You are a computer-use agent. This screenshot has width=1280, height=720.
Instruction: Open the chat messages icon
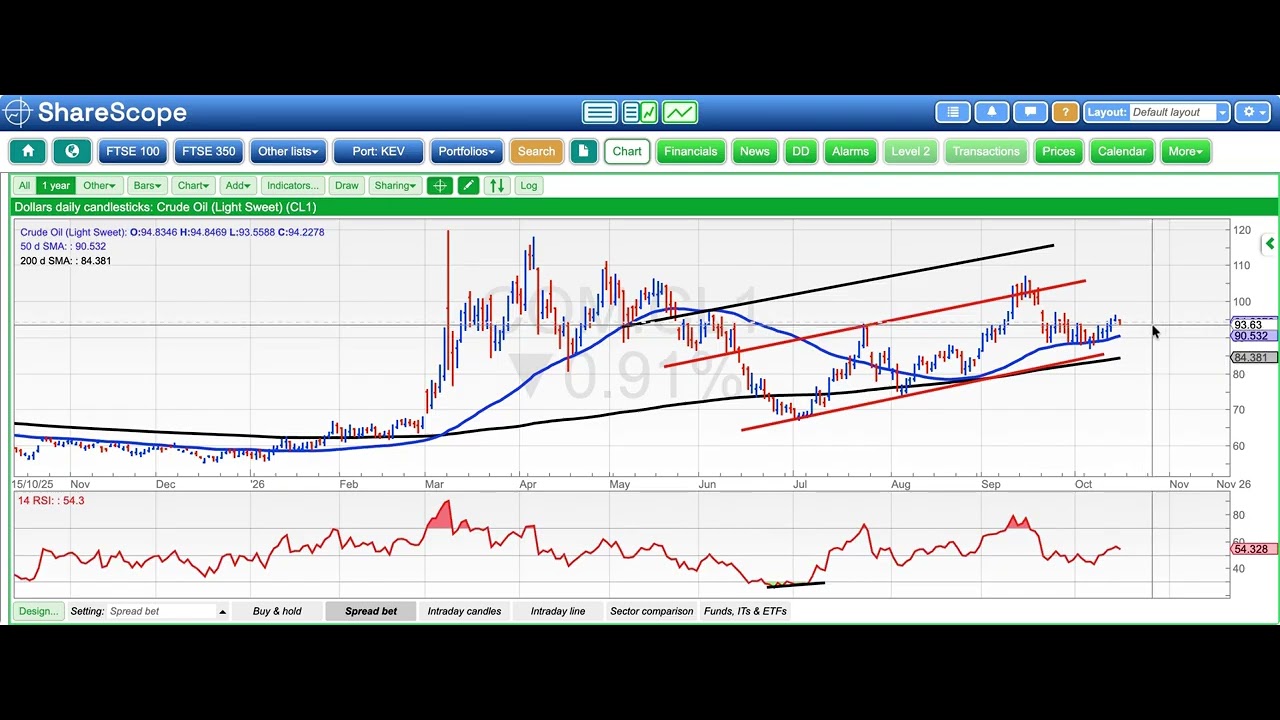[1030, 112]
